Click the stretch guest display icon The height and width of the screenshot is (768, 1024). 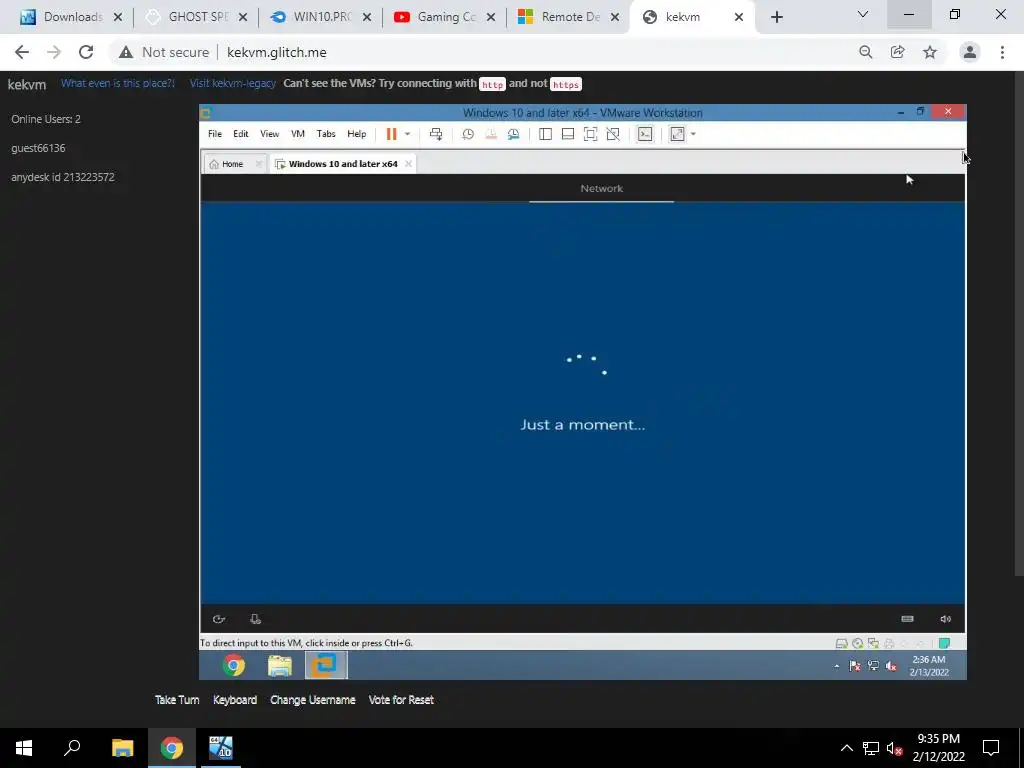677,134
